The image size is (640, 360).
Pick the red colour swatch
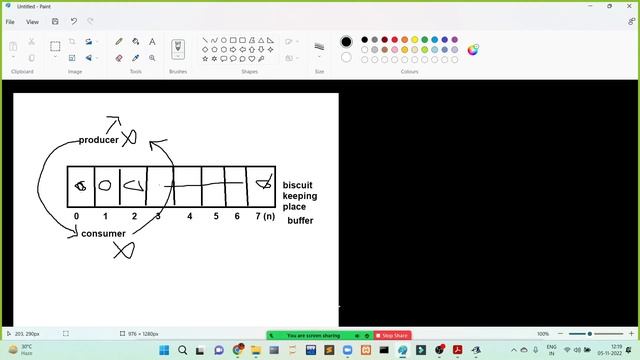point(395,40)
